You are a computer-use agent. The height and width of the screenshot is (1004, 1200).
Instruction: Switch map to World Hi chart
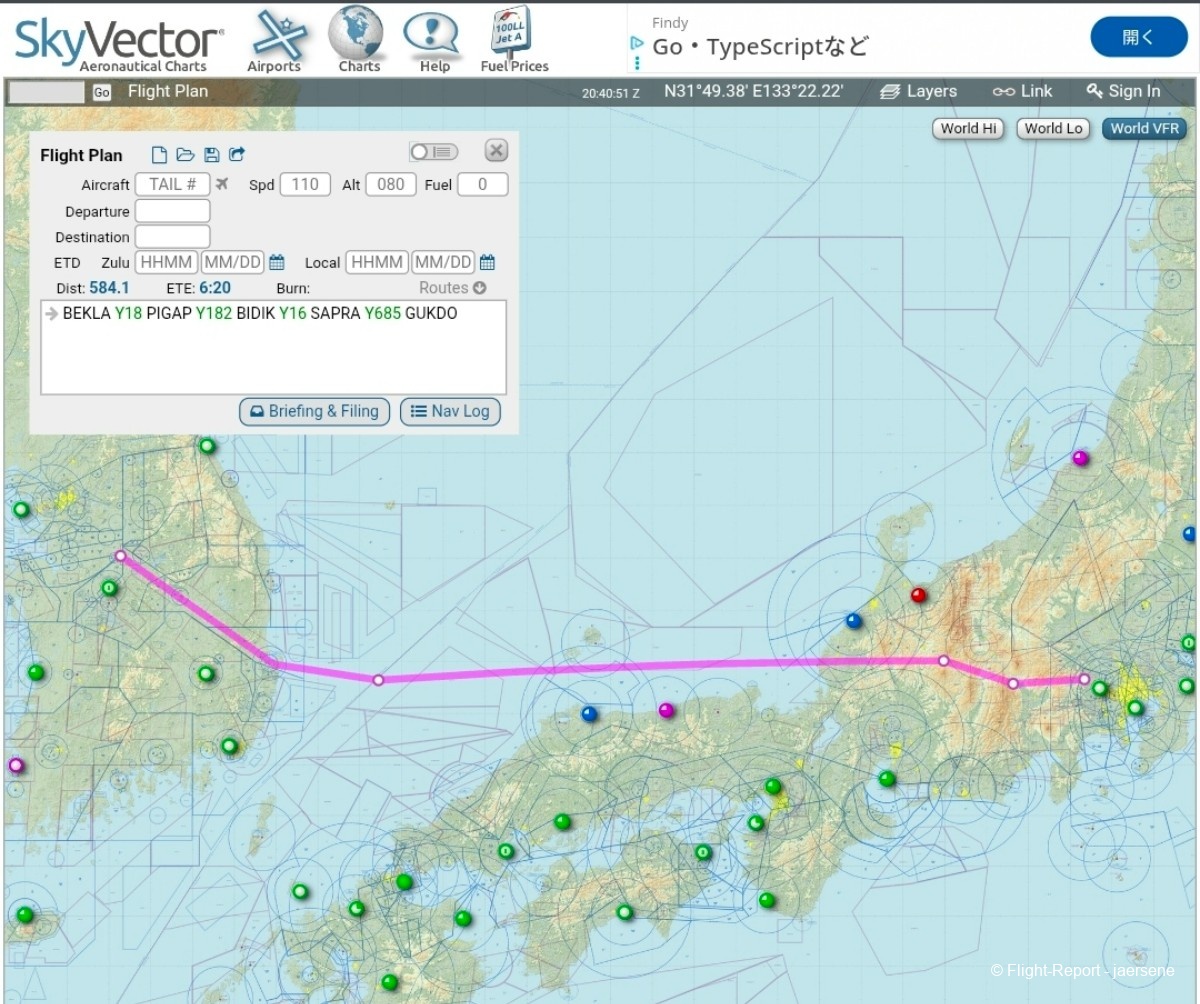click(969, 128)
